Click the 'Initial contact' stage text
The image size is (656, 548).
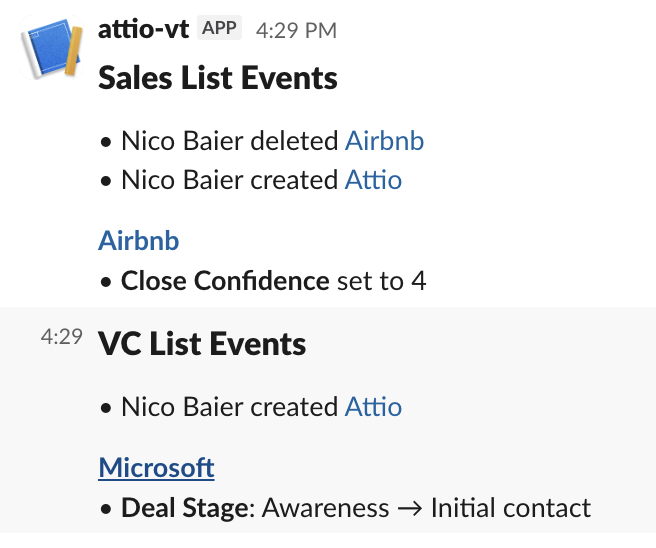pyautogui.click(x=510, y=508)
